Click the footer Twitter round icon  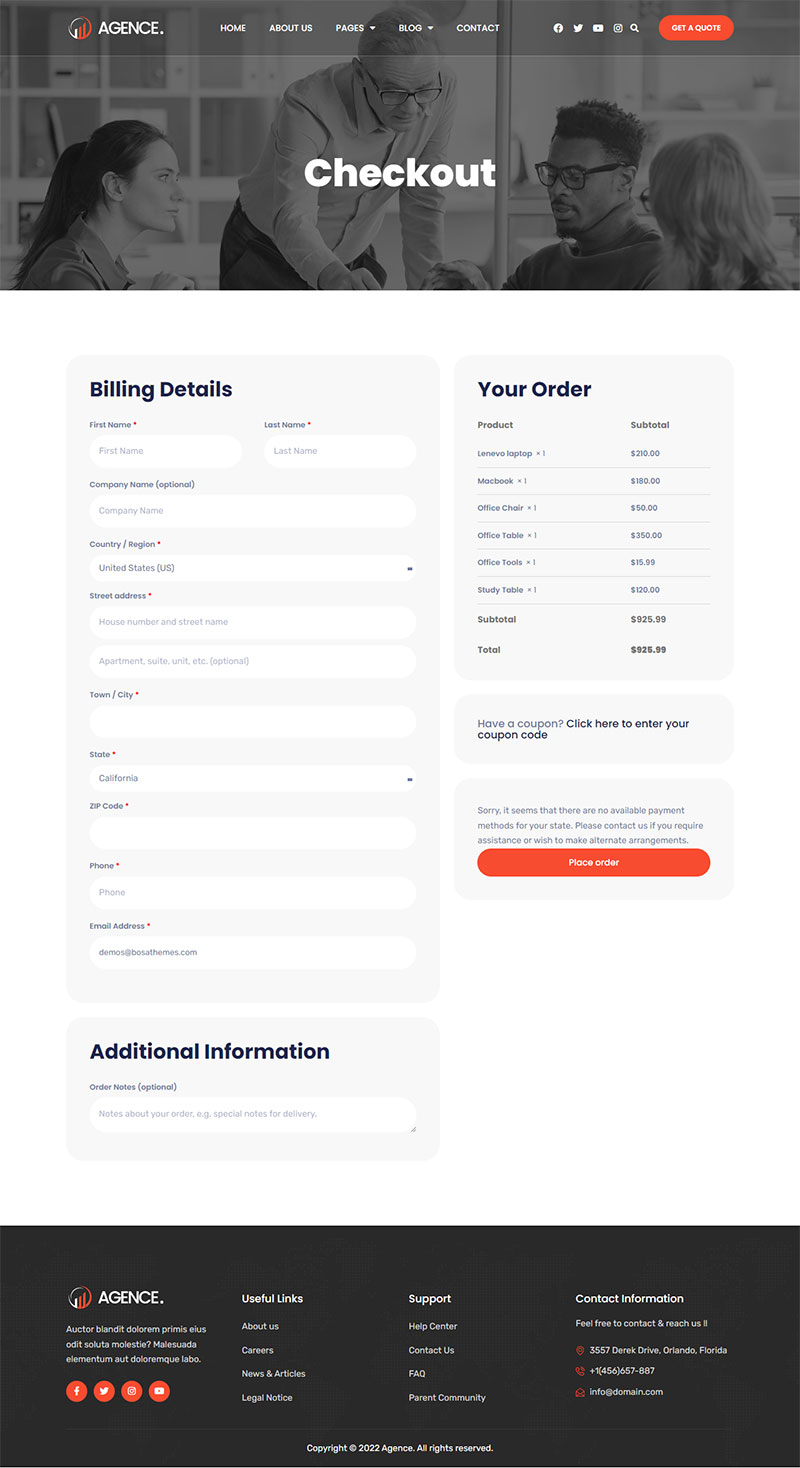[104, 1391]
